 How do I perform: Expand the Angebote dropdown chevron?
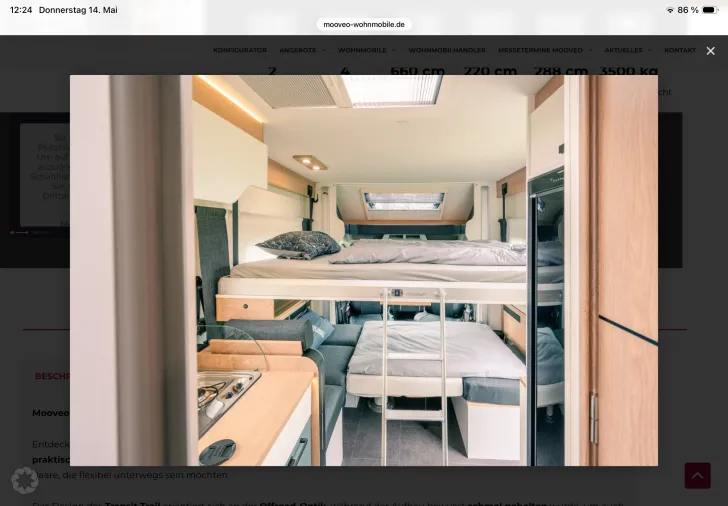pos(324,50)
